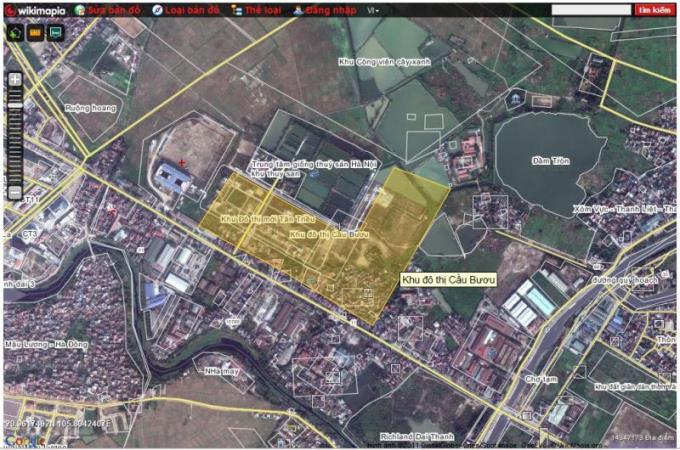Click the zoom in plus button
The width and height of the screenshot is (680, 450).
[15, 79]
